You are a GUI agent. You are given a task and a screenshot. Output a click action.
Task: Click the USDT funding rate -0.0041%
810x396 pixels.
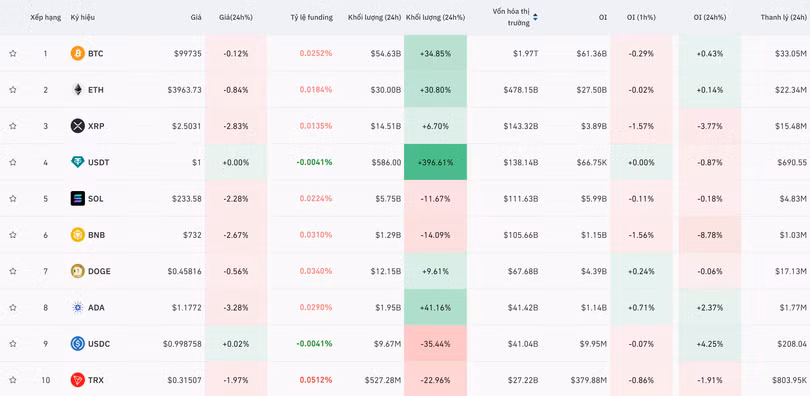point(315,162)
